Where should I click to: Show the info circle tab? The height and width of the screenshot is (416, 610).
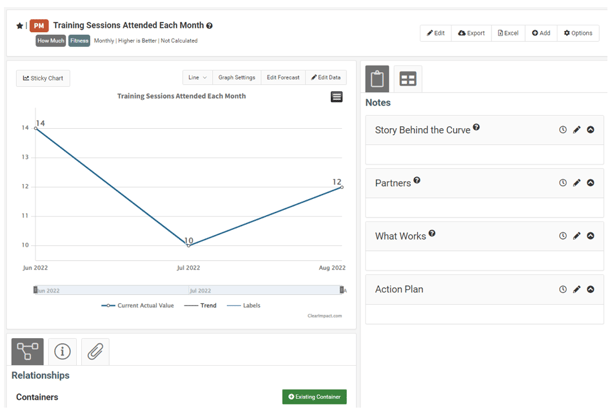coord(62,351)
